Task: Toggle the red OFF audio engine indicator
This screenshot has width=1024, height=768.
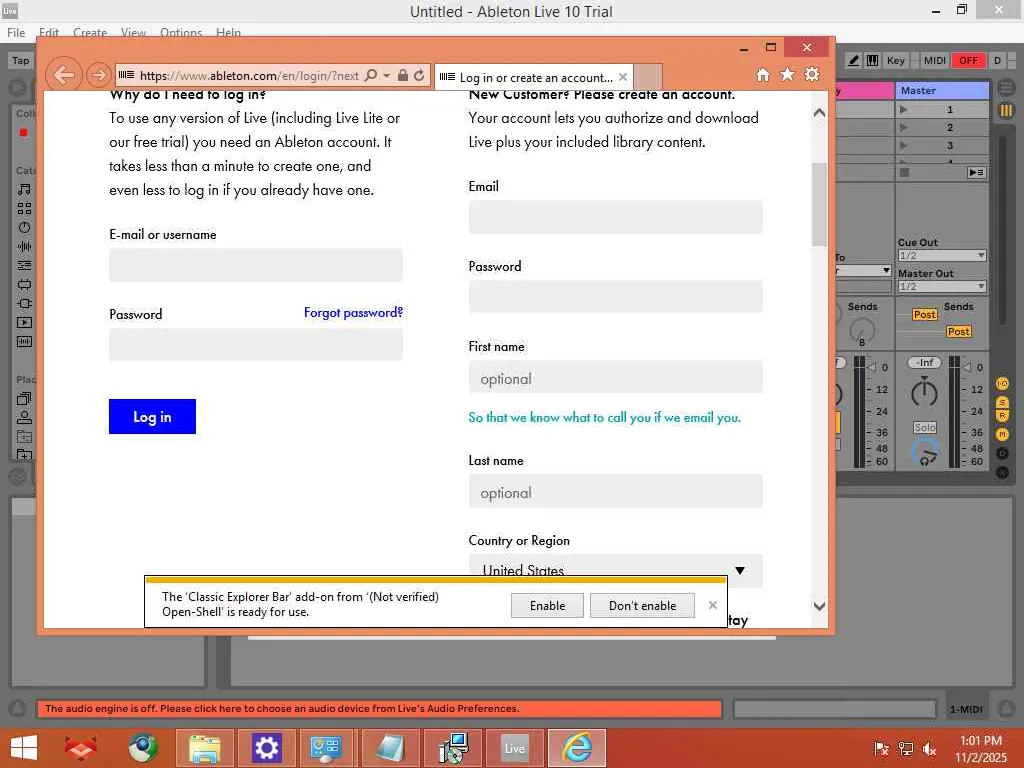Action: 968,60
